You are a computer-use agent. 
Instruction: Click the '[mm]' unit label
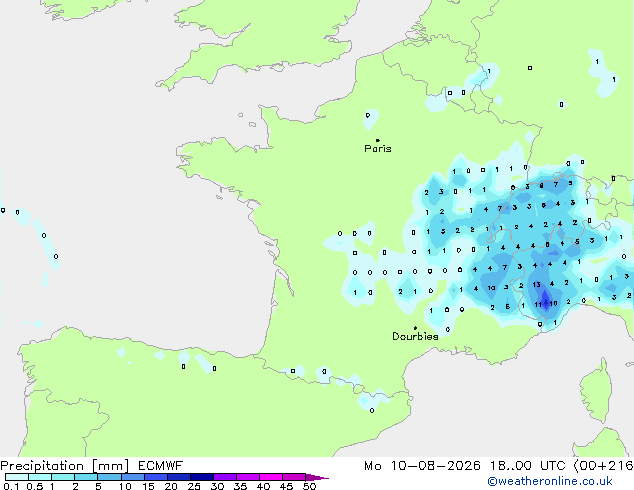point(110,466)
